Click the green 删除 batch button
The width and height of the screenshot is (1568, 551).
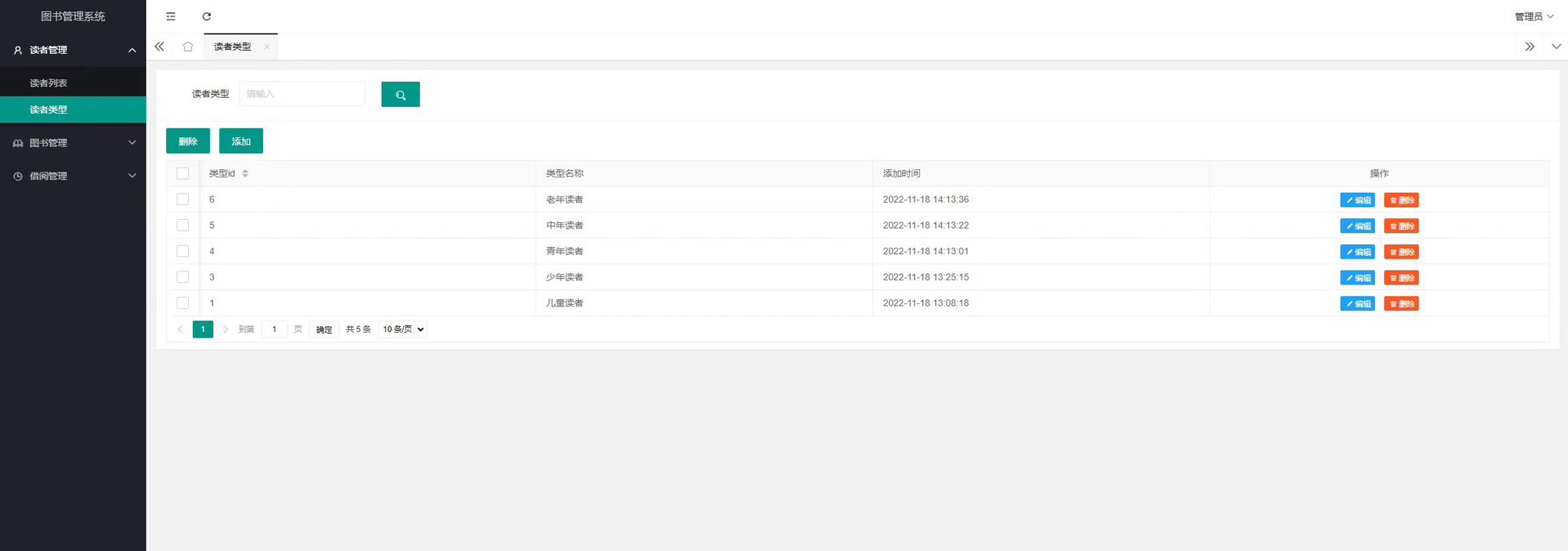188,141
